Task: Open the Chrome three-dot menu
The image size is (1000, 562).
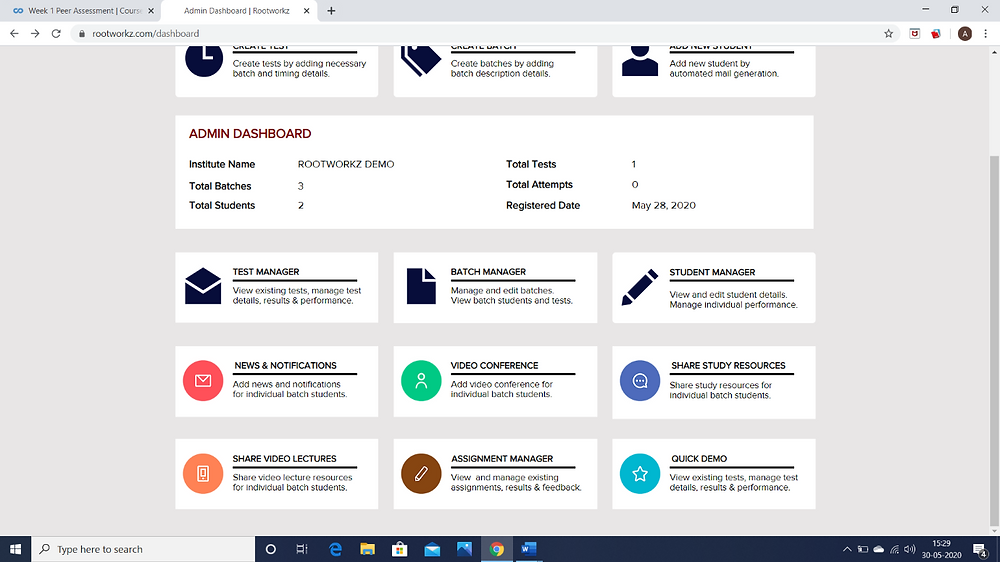Action: click(x=985, y=33)
